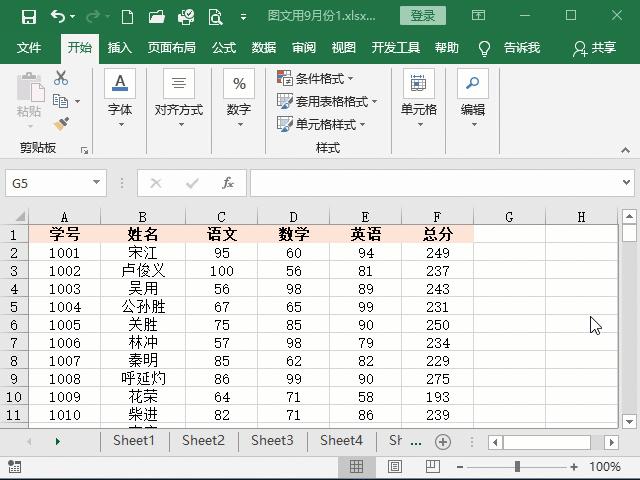Click the New blank document icon
The image size is (640, 480).
(127, 16)
